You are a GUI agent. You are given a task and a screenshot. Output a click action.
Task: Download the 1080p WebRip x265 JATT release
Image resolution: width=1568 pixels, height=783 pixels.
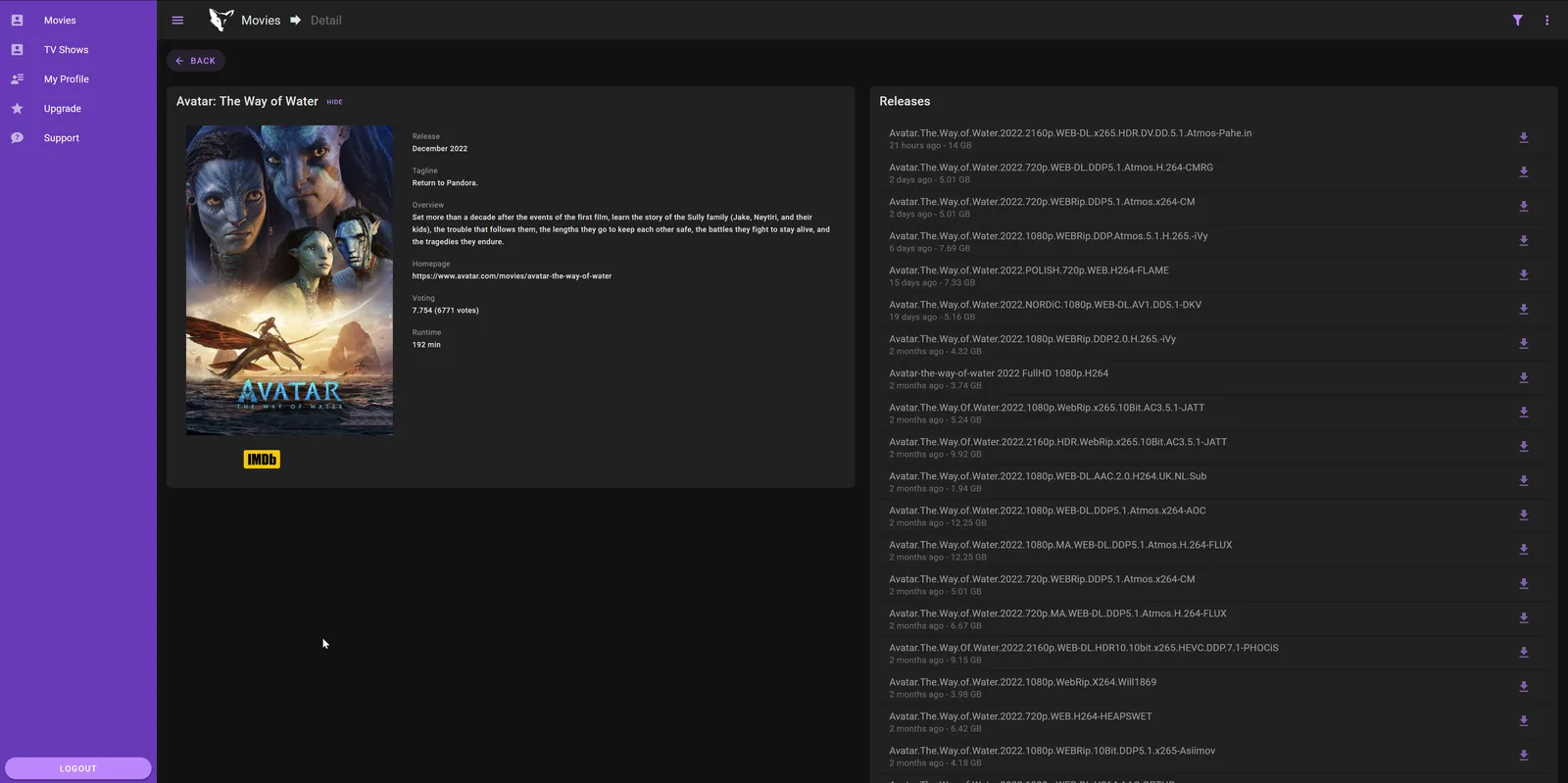(x=1524, y=413)
